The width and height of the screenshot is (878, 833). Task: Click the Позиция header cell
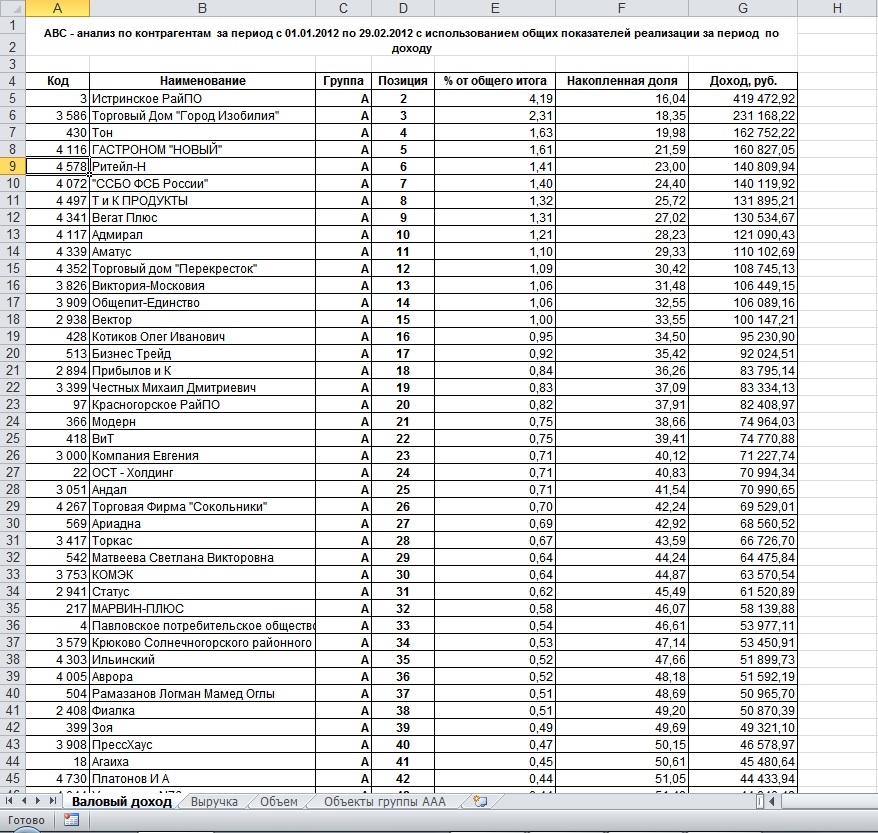coord(403,81)
